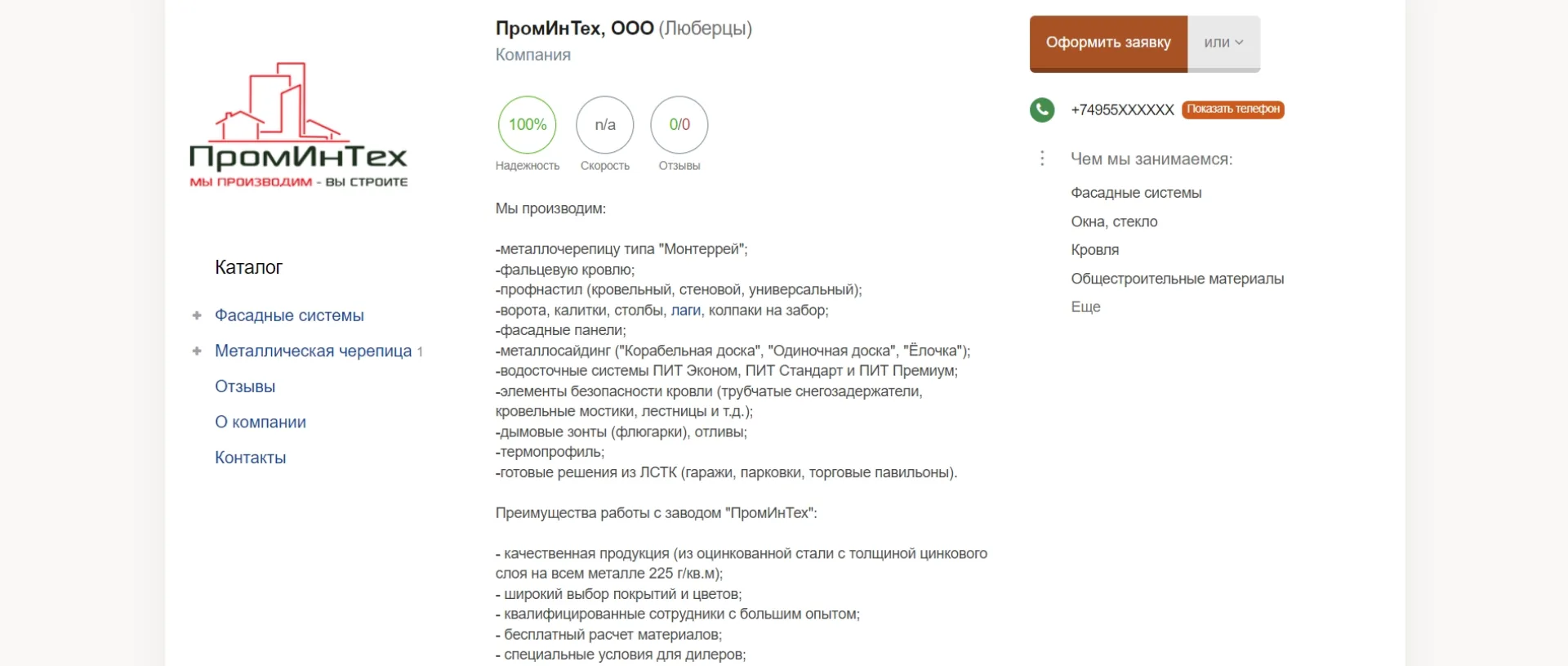1568x666 pixels.
Task: Click the 100% Надежность circle
Action: (x=528, y=125)
